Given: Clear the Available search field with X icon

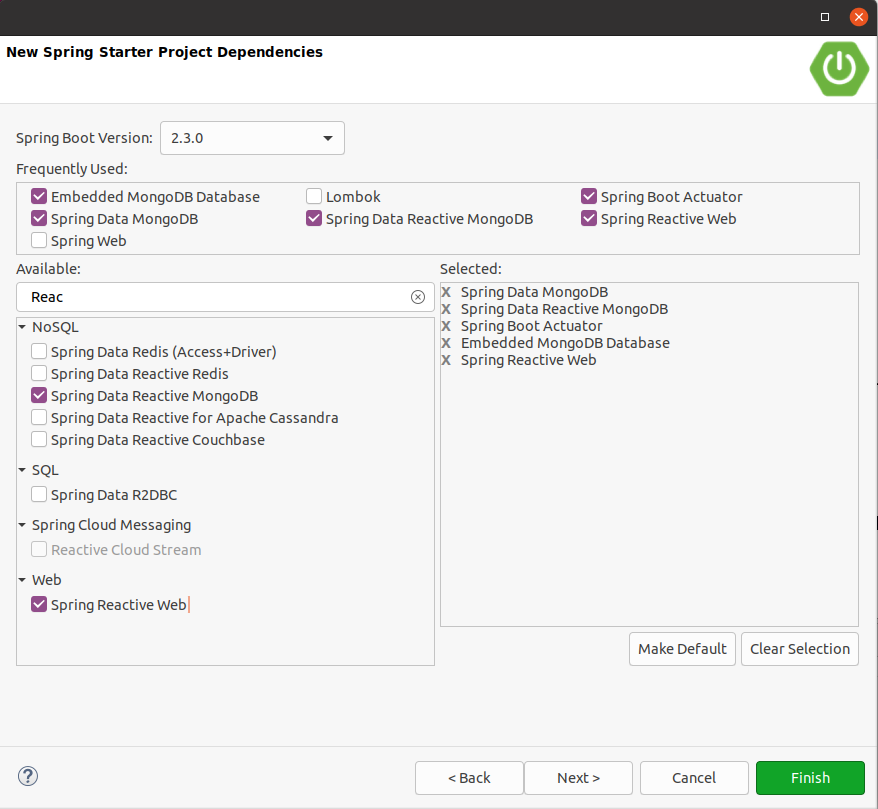Looking at the screenshot, I should point(418,297).
